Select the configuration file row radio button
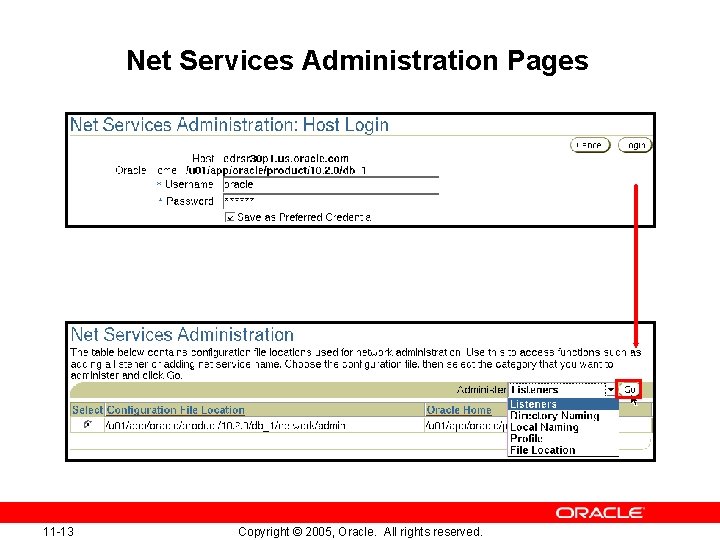Viewport: 720px width, 540px height. (x=87, y=425)
